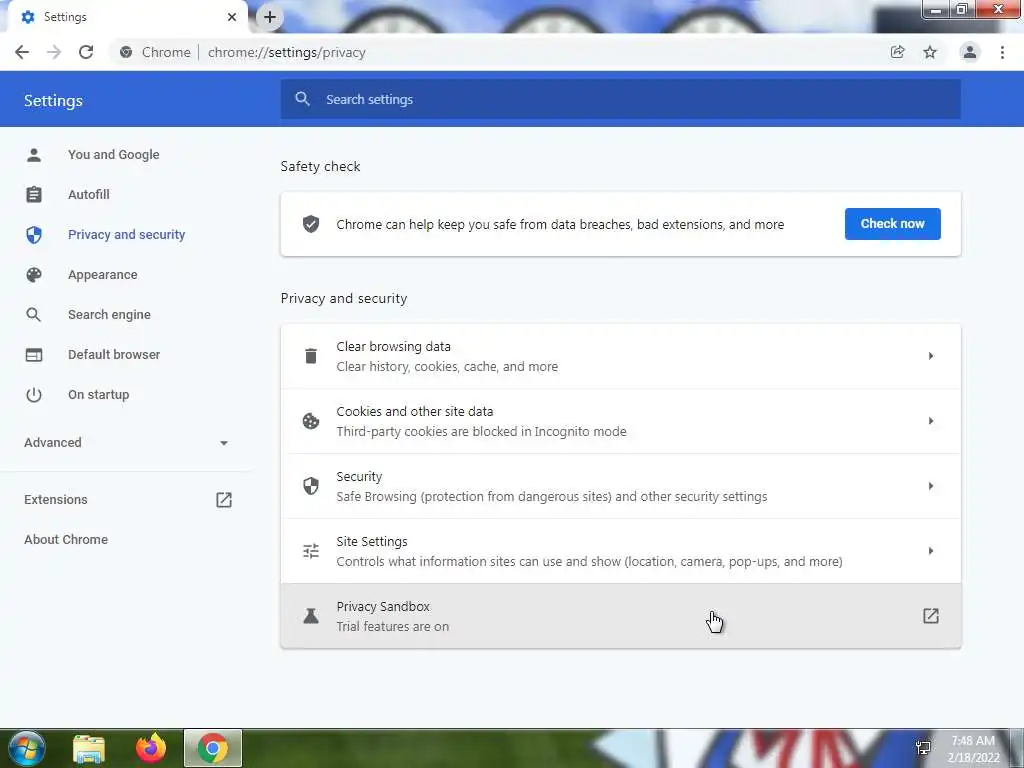Expand Clear browsing data arrow
1024x768 pixels.
tap(931, 356)
